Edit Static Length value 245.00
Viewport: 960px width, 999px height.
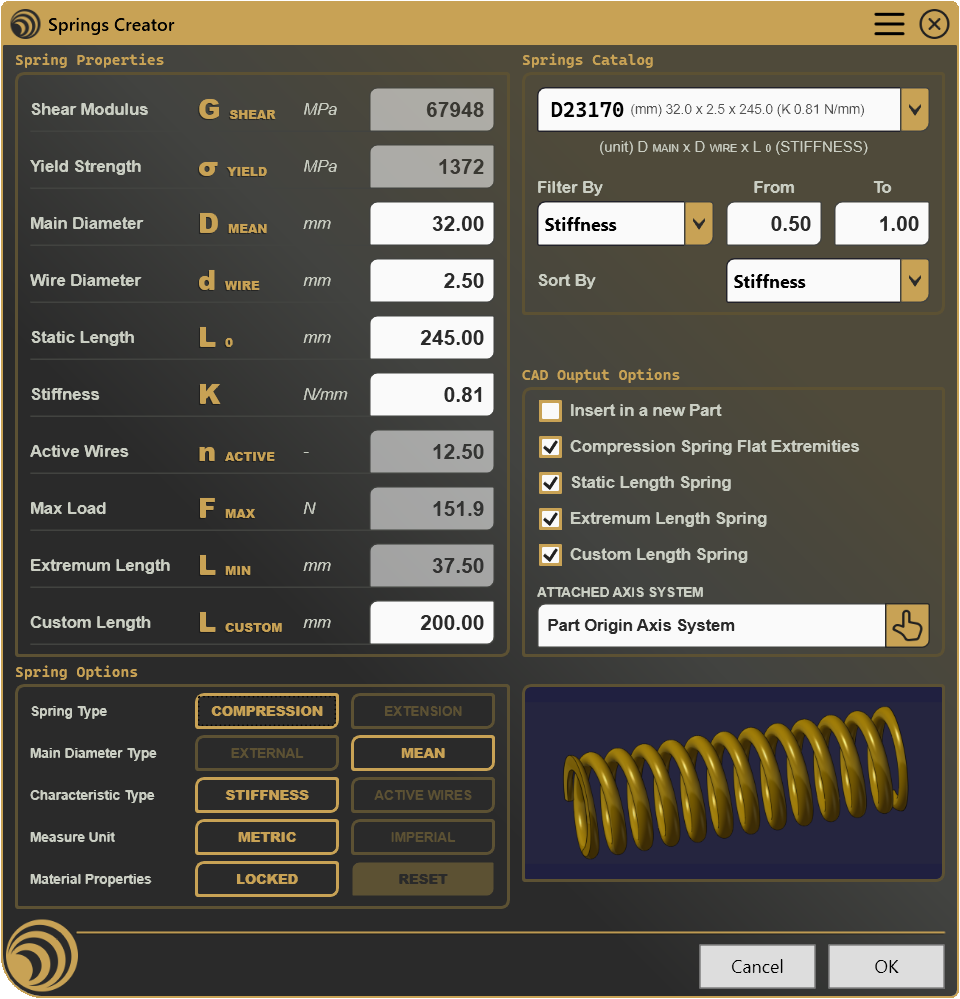pos(432,338)
